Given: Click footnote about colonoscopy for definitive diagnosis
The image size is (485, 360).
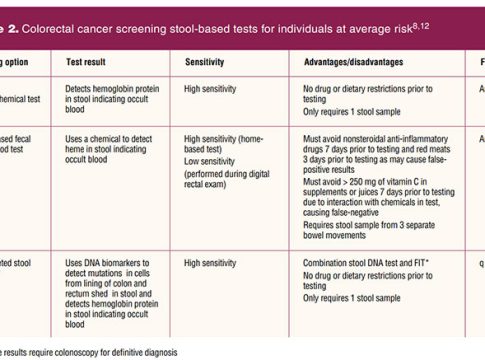Looking at the screenshot, I should point(89,352).
